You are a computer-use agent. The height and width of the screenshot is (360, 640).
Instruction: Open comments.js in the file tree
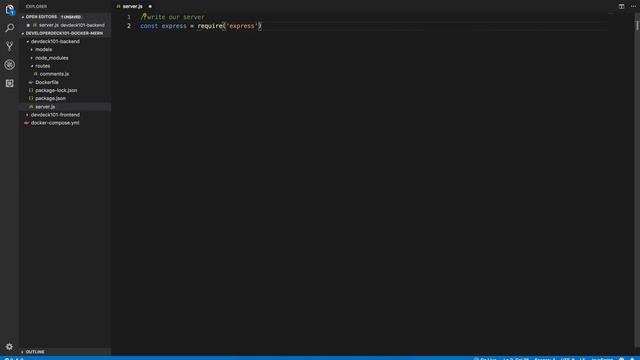[x=54, y=74]
